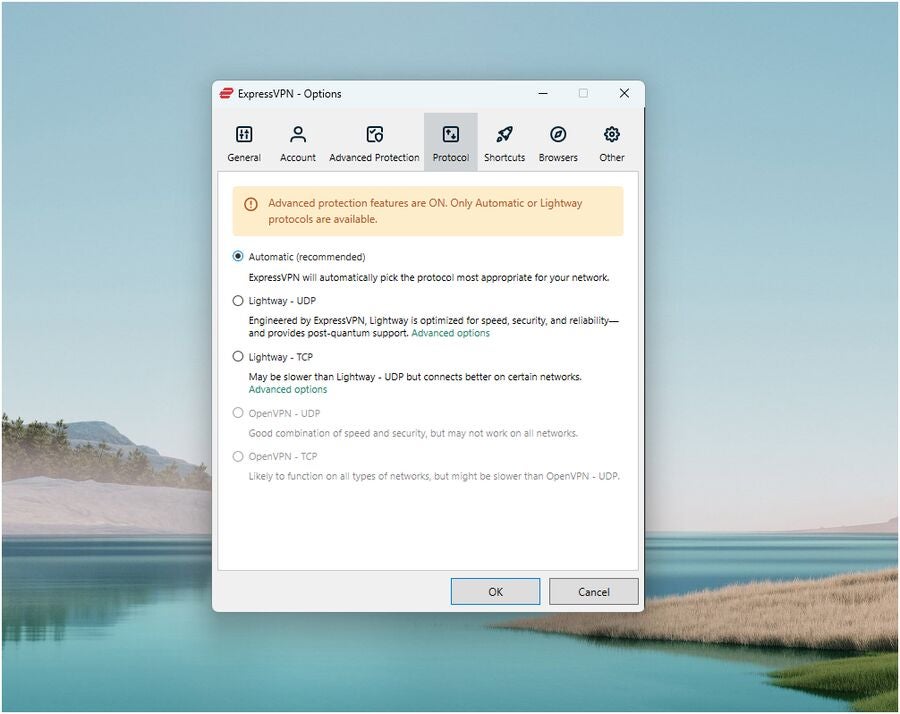The image size is (900, 714).
Task: Click 'Likely to function on all types' text
Action: point(434,476)
